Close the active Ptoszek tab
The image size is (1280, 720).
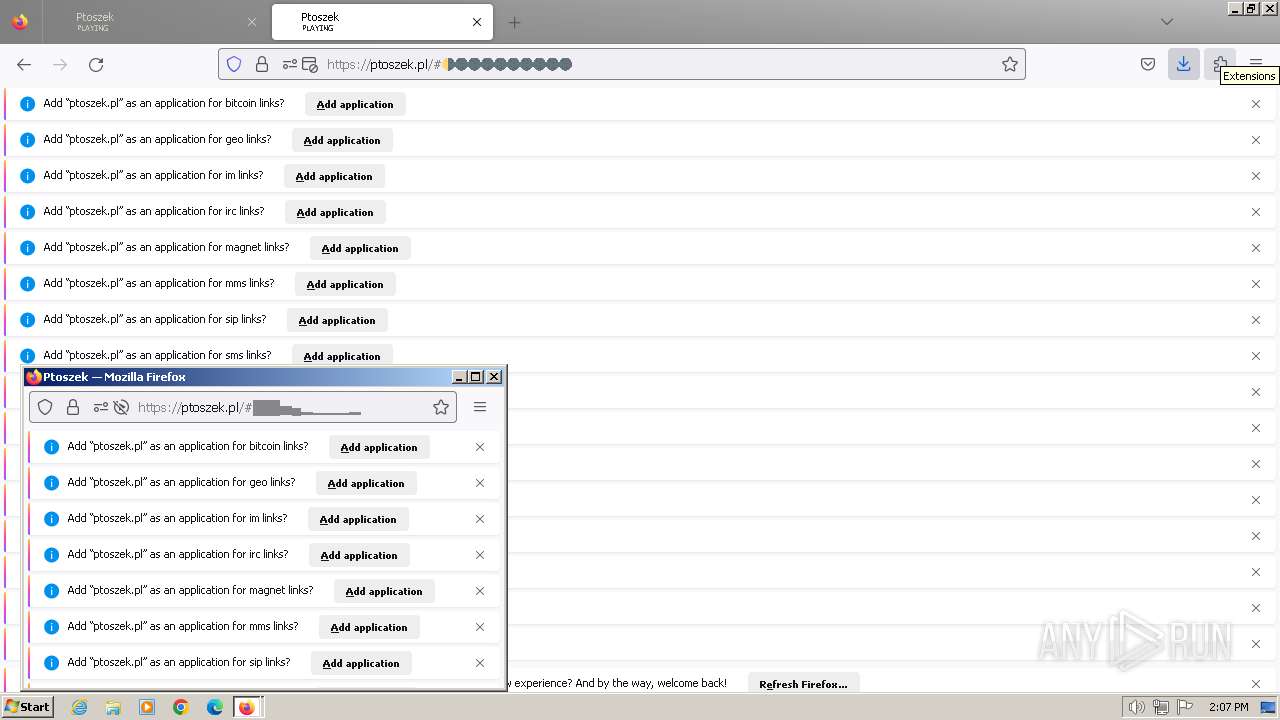pyautogui.click(x=477, y=22)
